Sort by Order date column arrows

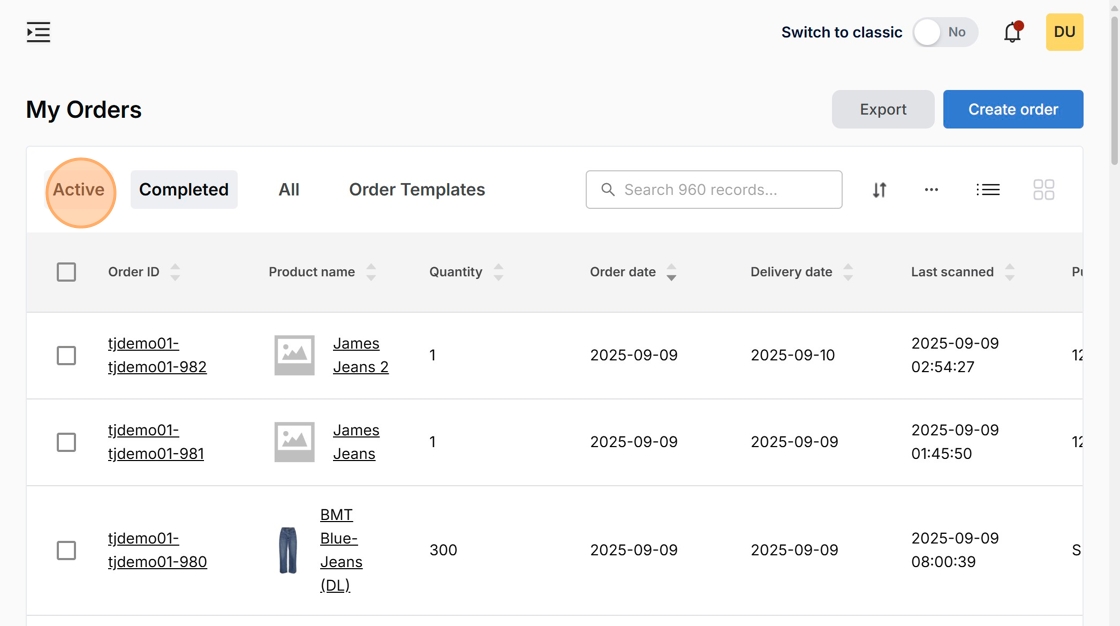(671, 272)
